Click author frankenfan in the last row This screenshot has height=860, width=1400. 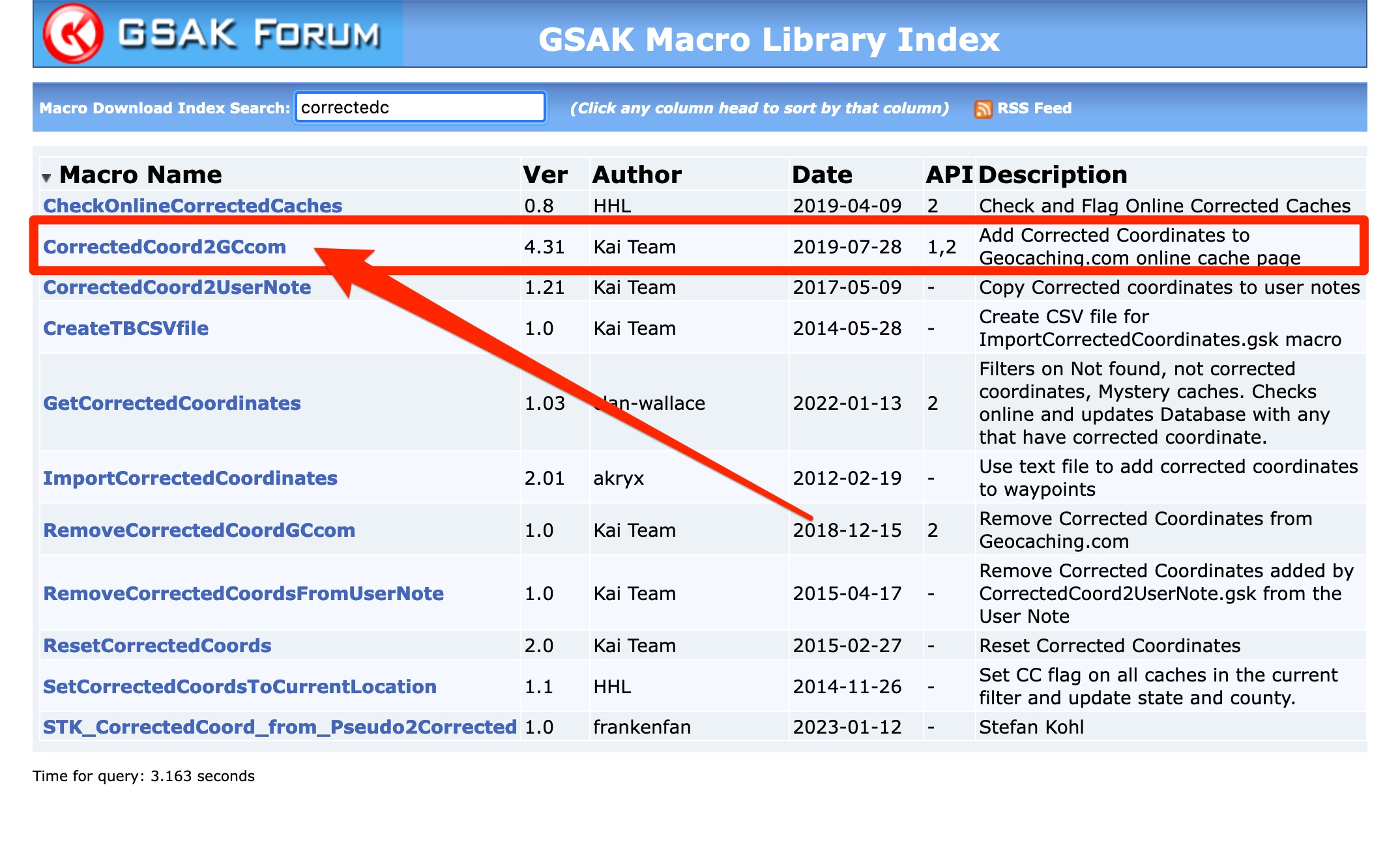tap(642, 727)
